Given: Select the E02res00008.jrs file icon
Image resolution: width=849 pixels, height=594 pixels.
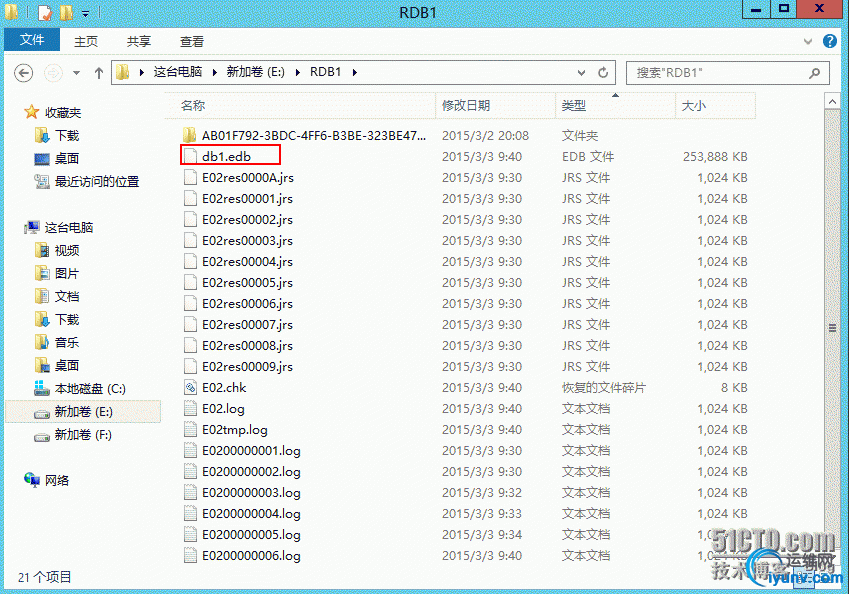Looking at the screenshot, I should coord(190,345).
